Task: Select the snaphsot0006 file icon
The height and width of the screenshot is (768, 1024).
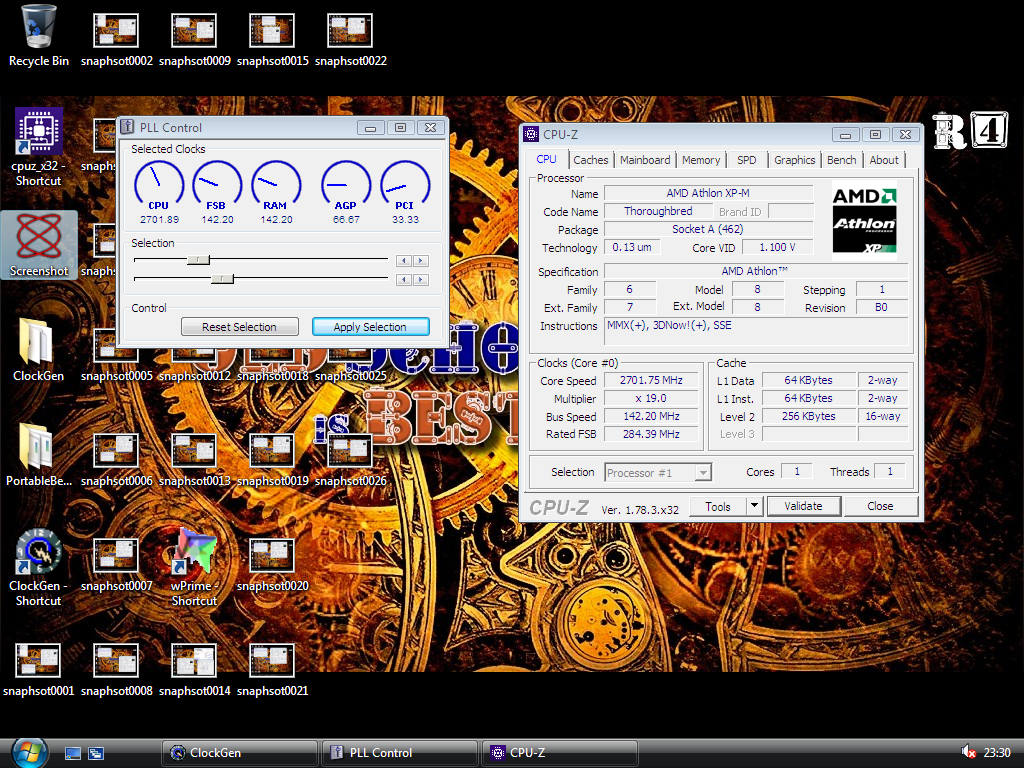Action: point(116,460)
